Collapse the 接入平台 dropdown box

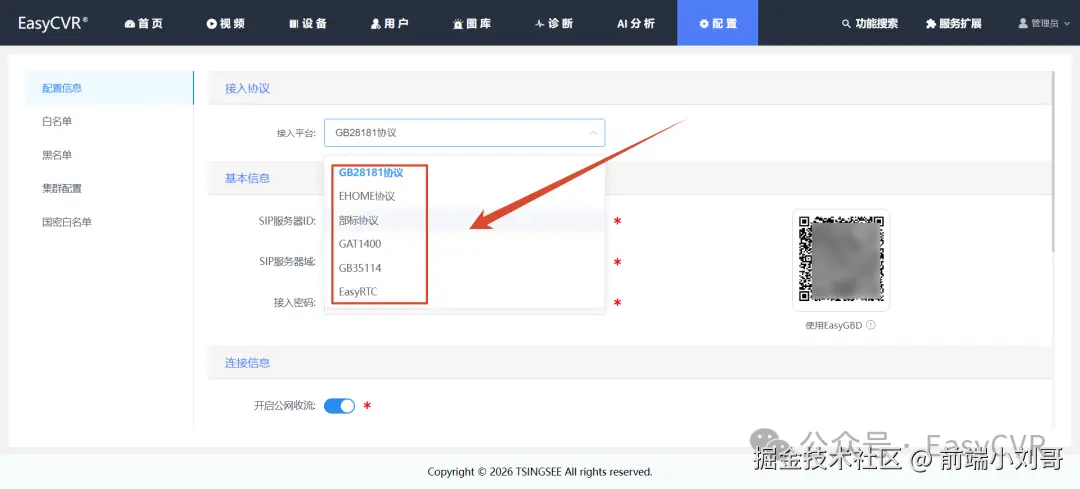(x=464, y=133)
